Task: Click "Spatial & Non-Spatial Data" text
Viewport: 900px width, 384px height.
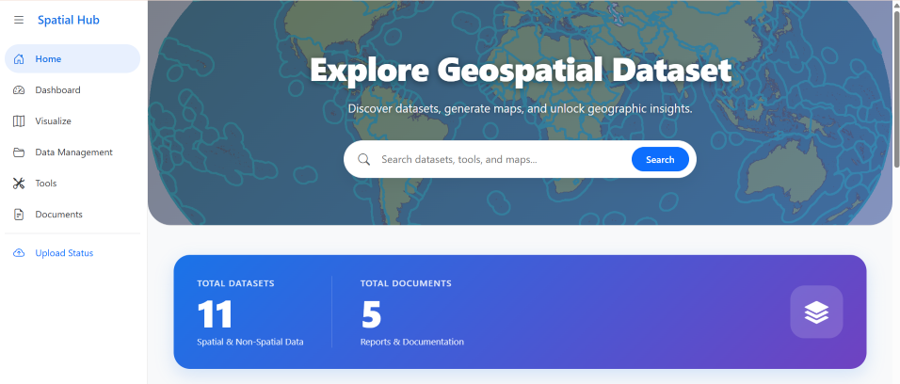Action: pyautogui.click(x=250, y=342)
